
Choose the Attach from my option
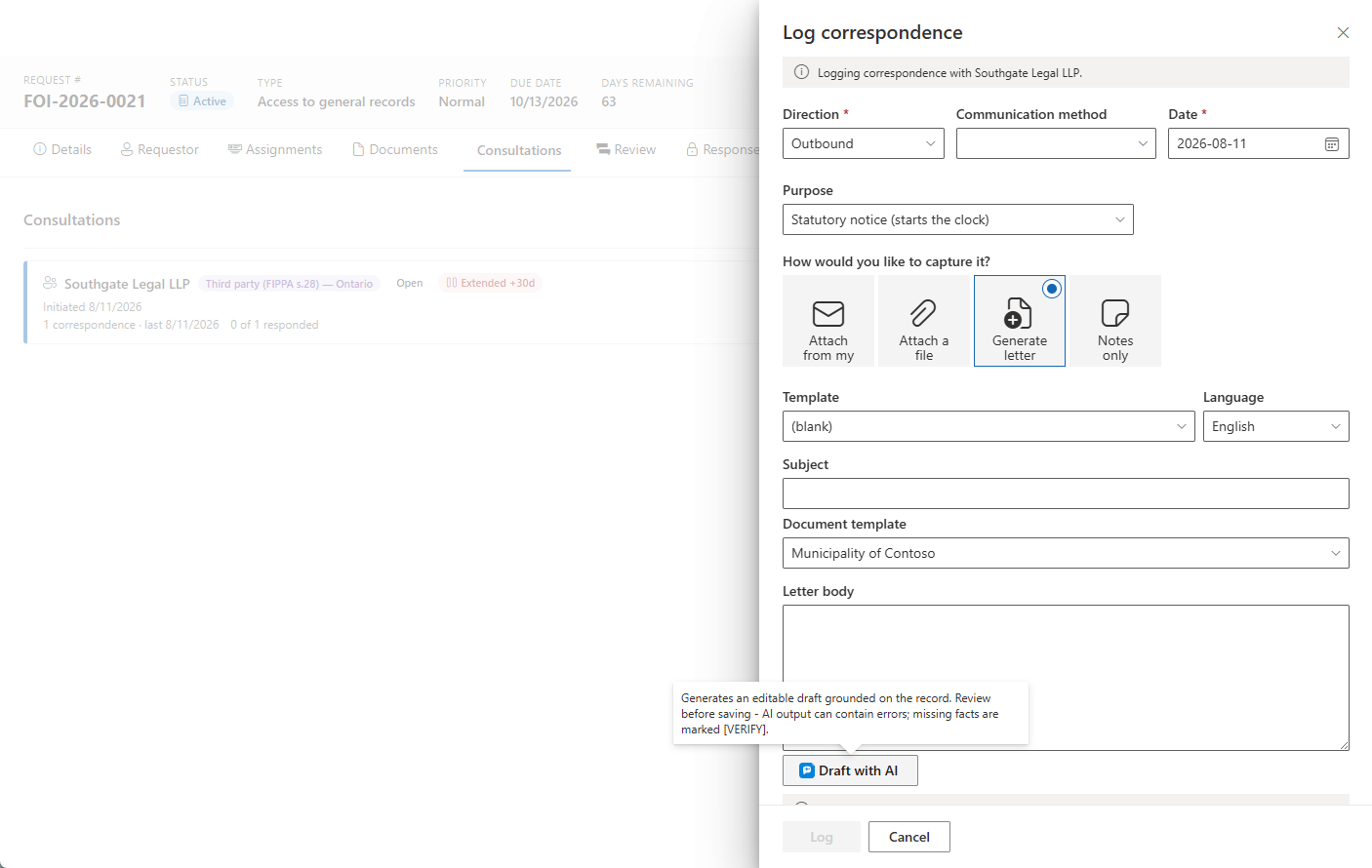point(828,321)
